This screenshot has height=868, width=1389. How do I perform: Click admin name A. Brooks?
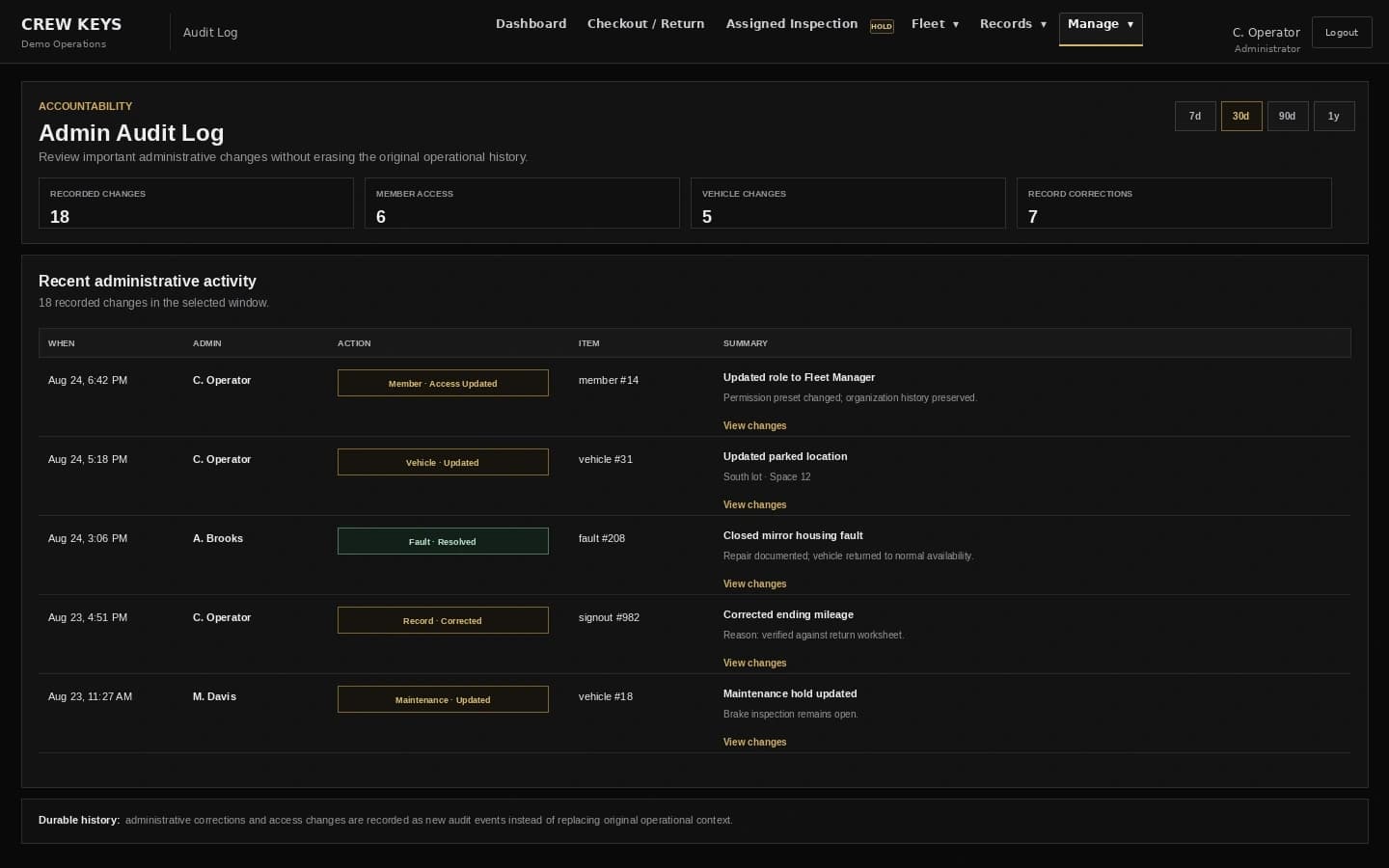pyautogui.click(x=218, y=538)
